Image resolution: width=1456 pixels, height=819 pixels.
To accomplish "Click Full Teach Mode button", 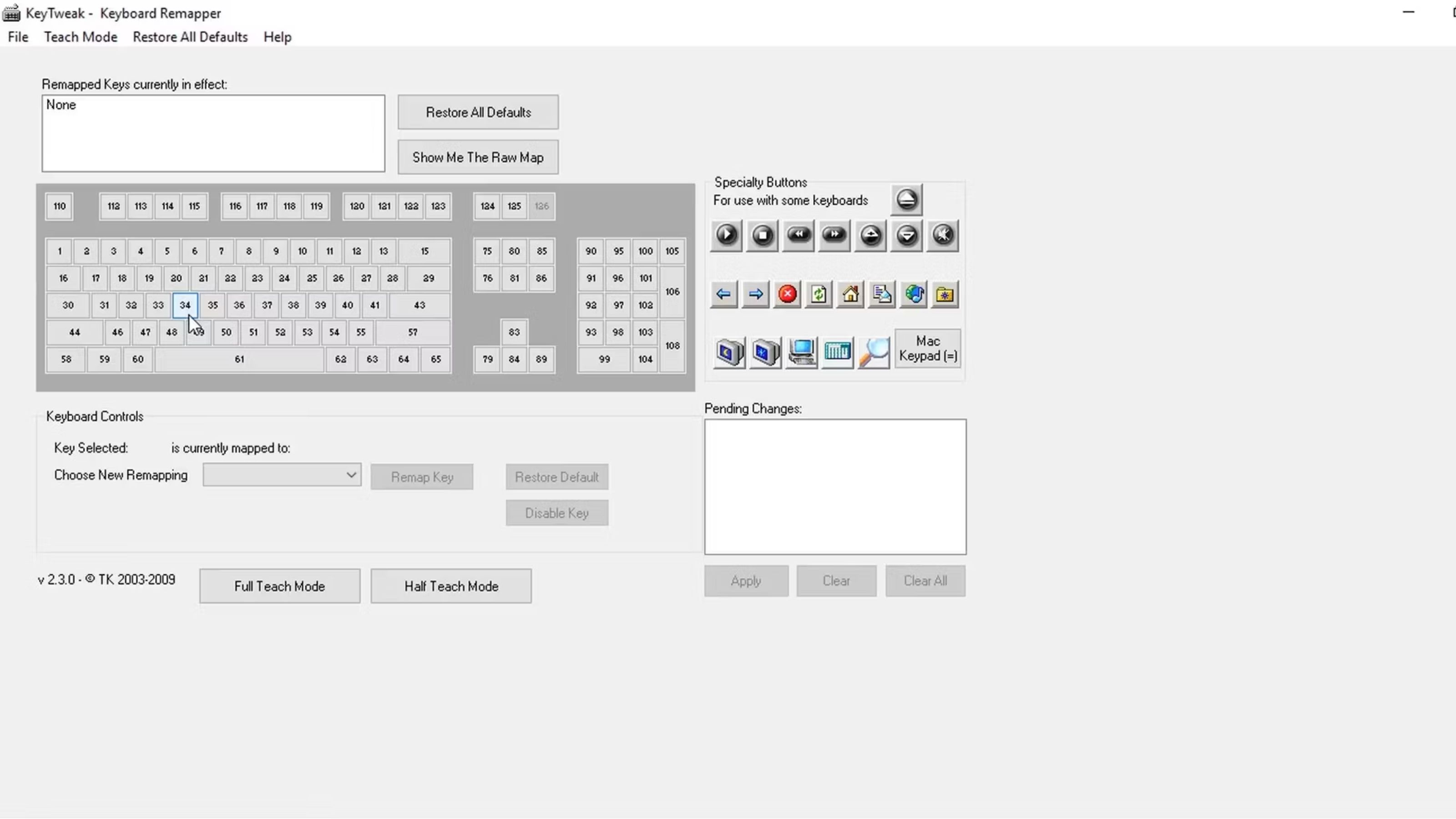I will click(x=279, y=586).
